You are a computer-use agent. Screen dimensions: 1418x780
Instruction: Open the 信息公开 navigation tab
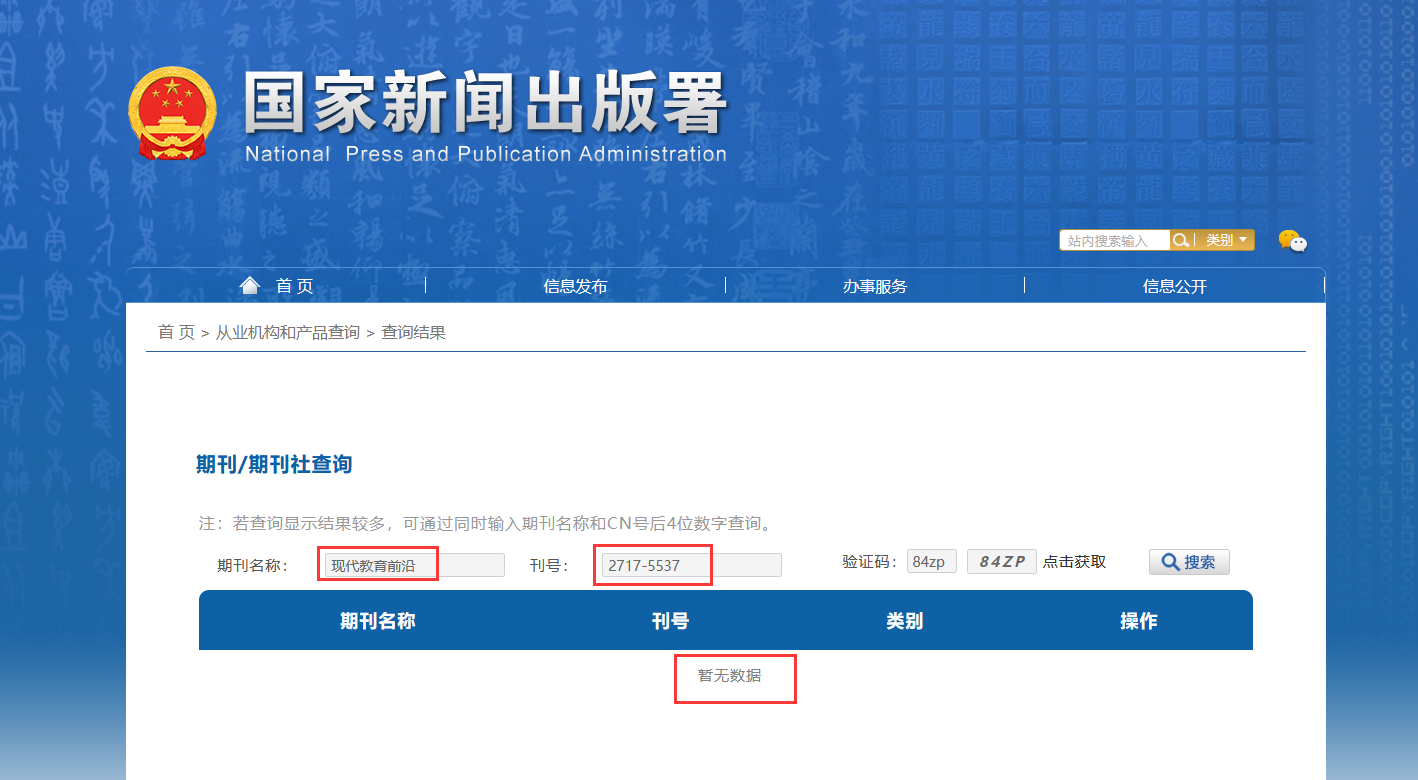pos(1175,286)
